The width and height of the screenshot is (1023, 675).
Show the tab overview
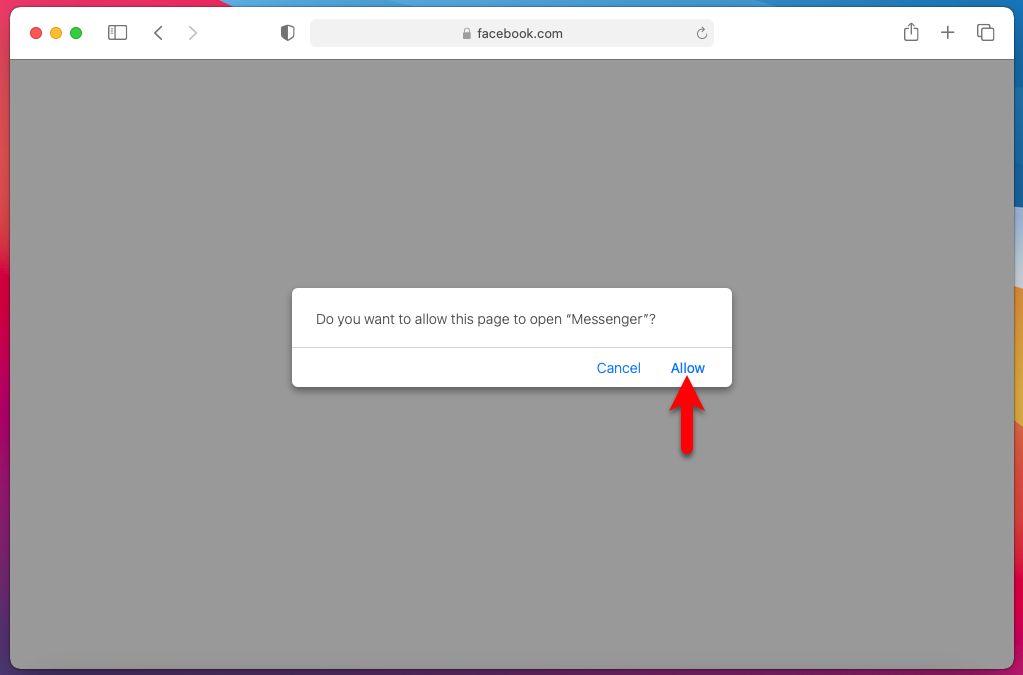(x=985, y=33)
